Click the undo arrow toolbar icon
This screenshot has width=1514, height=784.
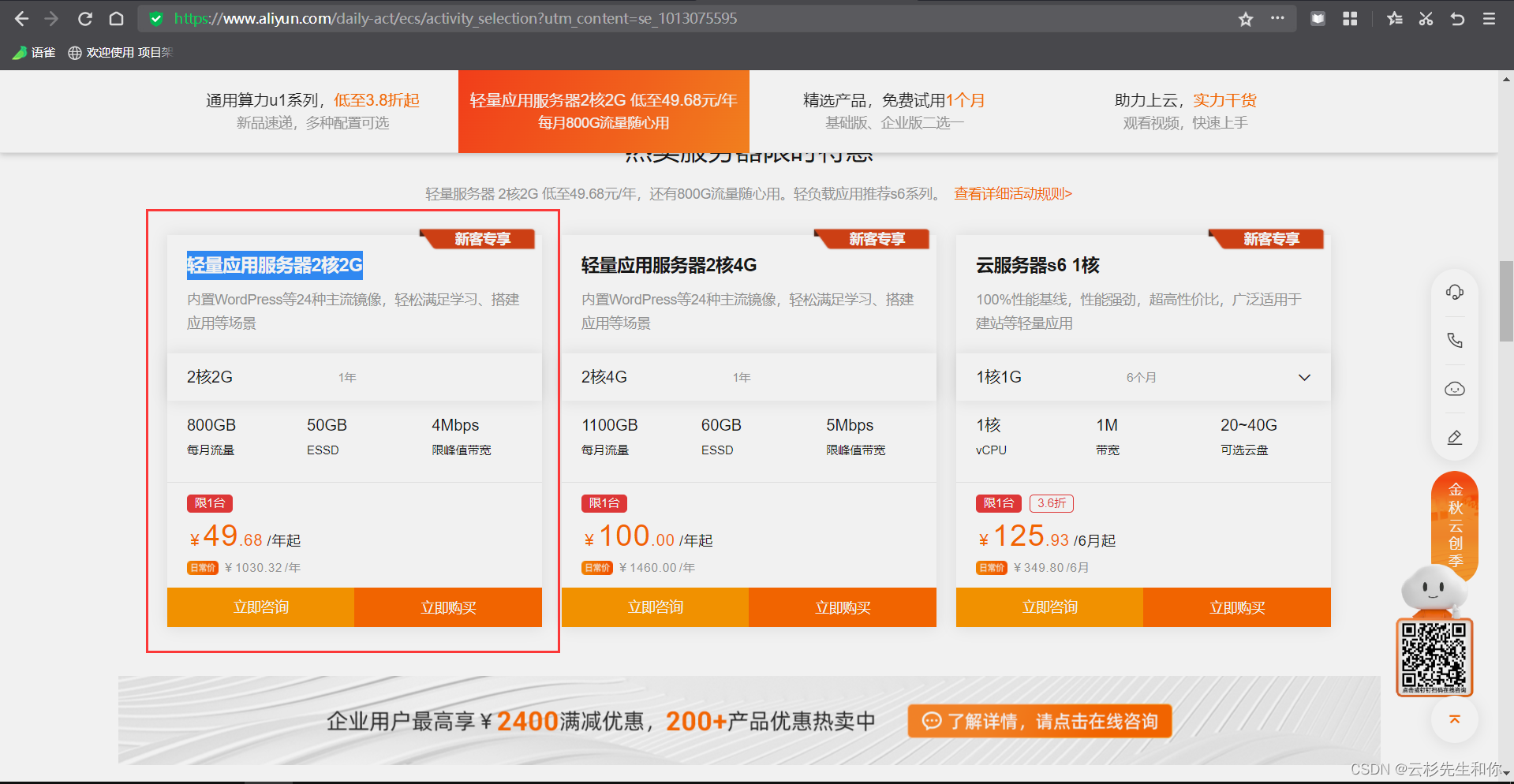click(x=1457, y=18)
